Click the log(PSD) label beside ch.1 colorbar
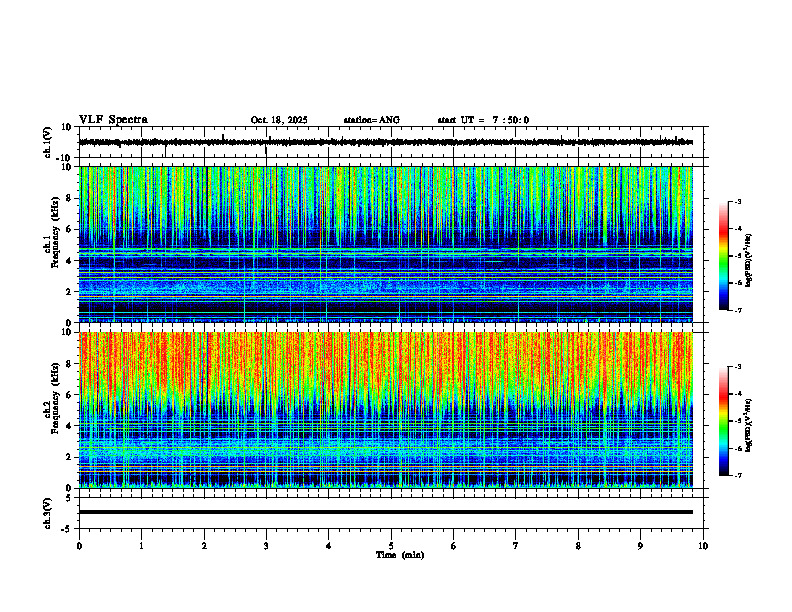Viewport: 792px width, 612px height. coord(749,260)
